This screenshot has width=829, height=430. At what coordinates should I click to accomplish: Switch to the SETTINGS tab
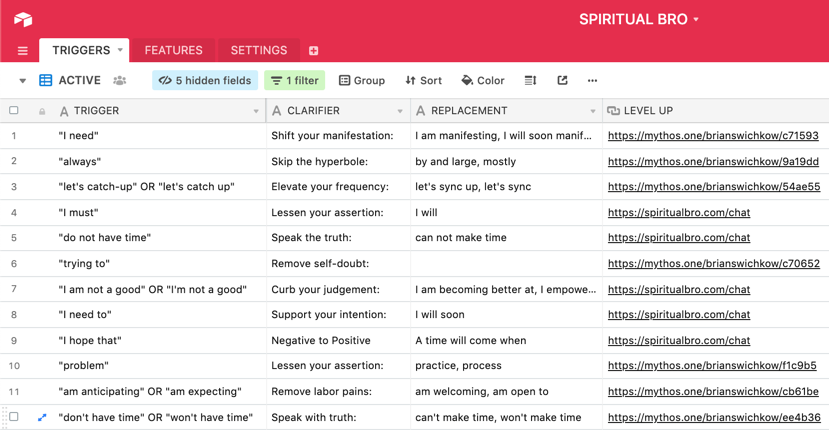259,50
